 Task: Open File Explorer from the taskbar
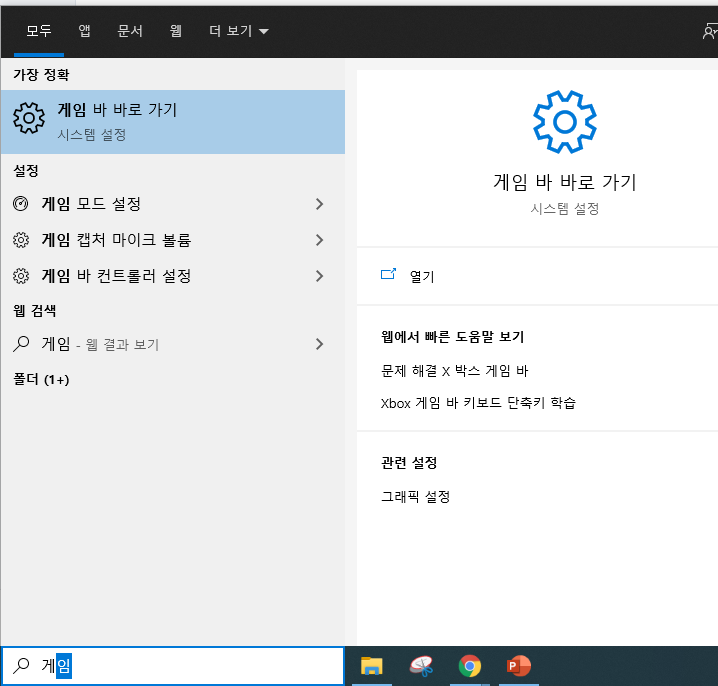tap(371, 666)
